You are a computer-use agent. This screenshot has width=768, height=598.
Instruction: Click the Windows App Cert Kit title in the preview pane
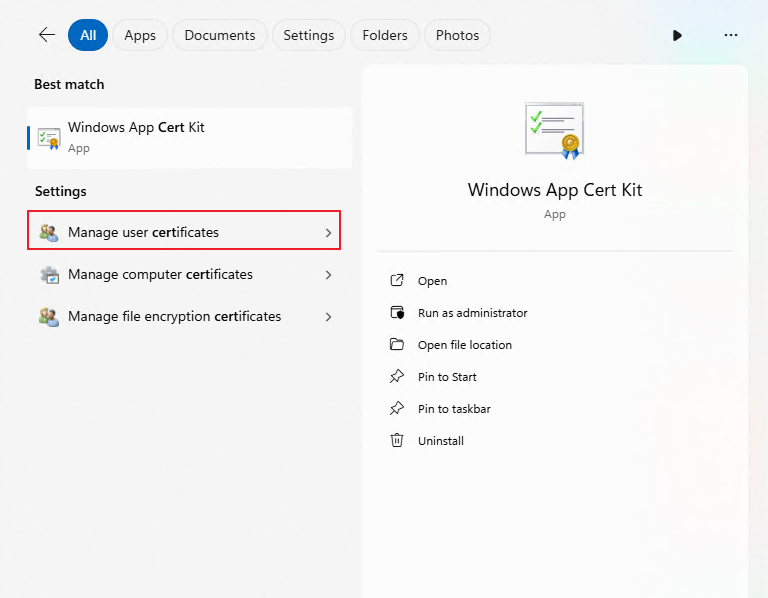(554, 190)
